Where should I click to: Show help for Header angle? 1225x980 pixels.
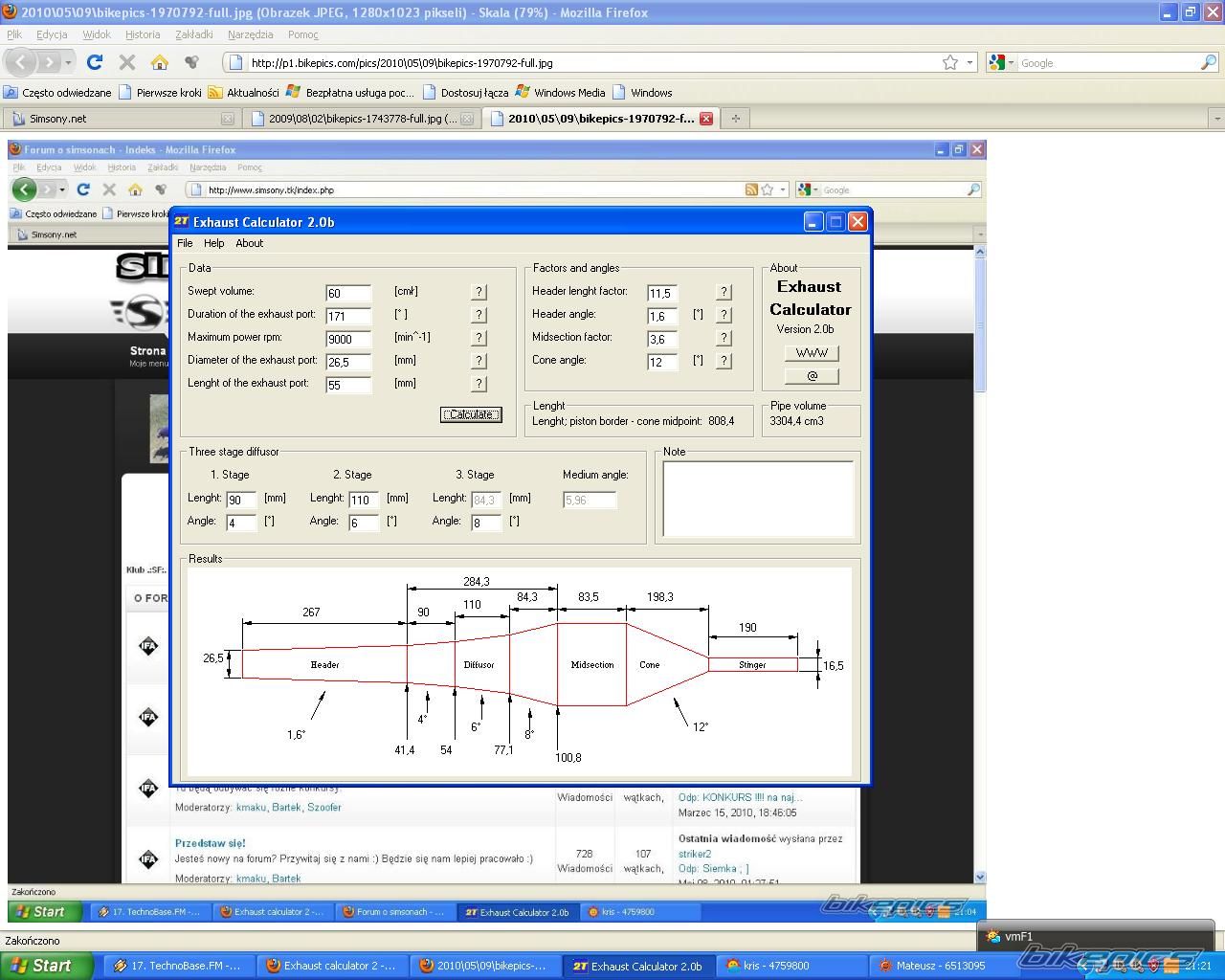tap(724, 315)
